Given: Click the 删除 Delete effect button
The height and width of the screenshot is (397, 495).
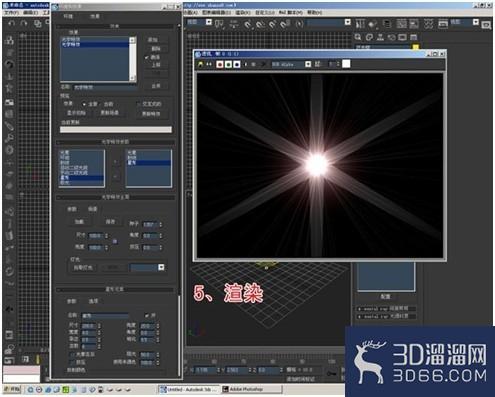Looking at the screenshot, I should point(156,49).
